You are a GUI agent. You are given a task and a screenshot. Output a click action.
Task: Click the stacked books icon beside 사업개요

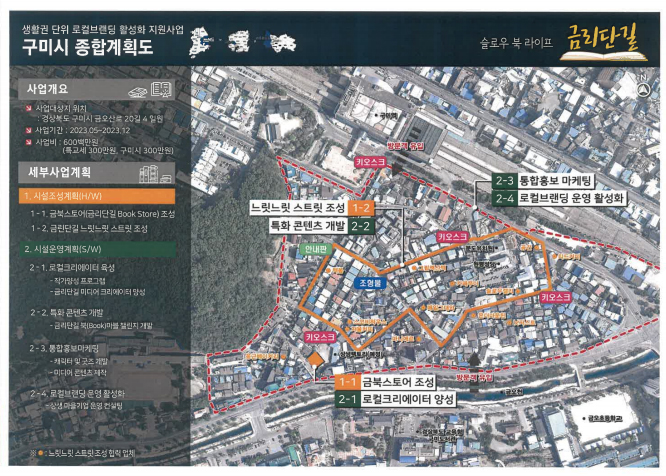pyautogui.click(x=138, y=91)
